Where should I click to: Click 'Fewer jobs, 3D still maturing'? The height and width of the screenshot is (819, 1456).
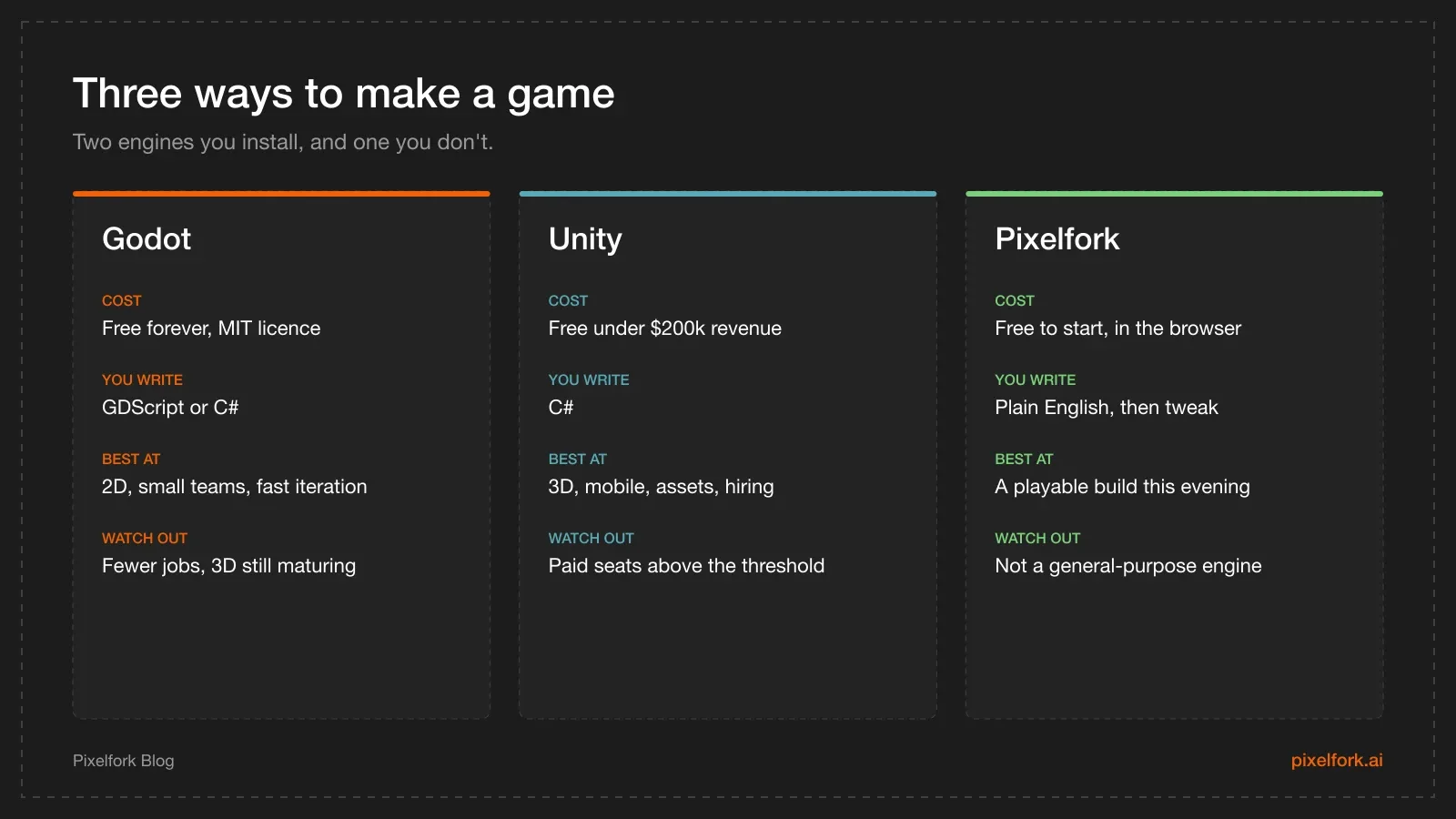point(229,566)
